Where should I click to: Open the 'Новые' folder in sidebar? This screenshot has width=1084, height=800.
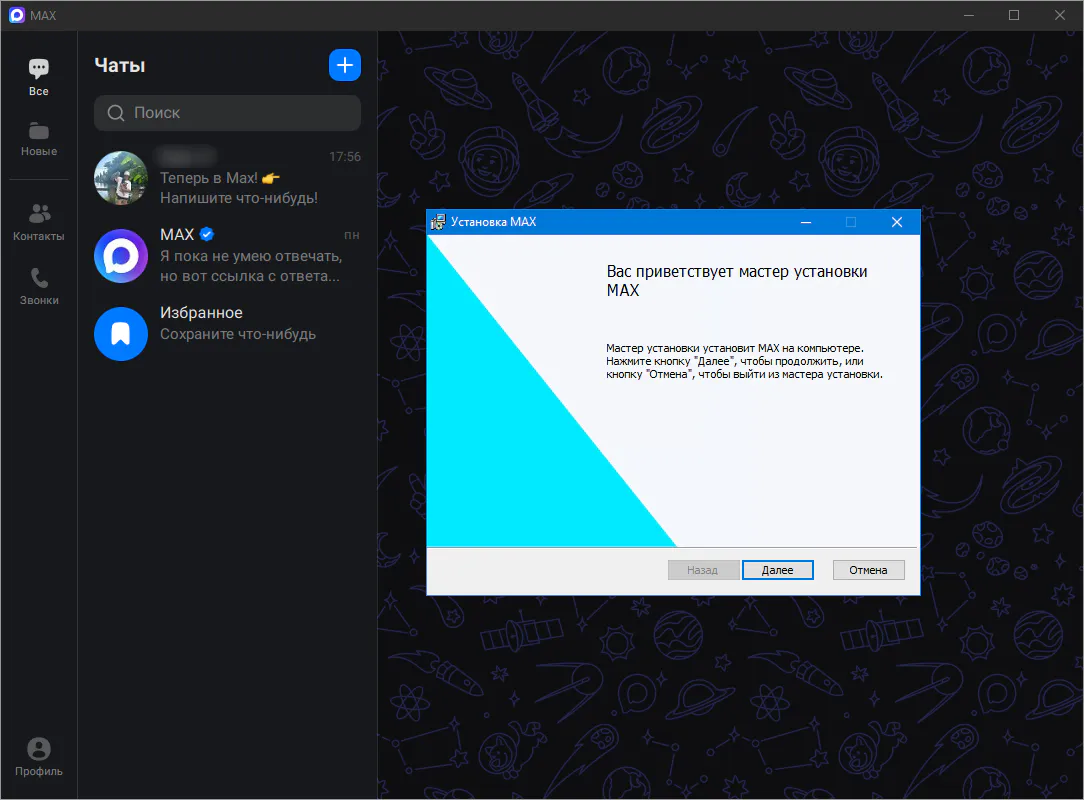[x=39, y=138]
